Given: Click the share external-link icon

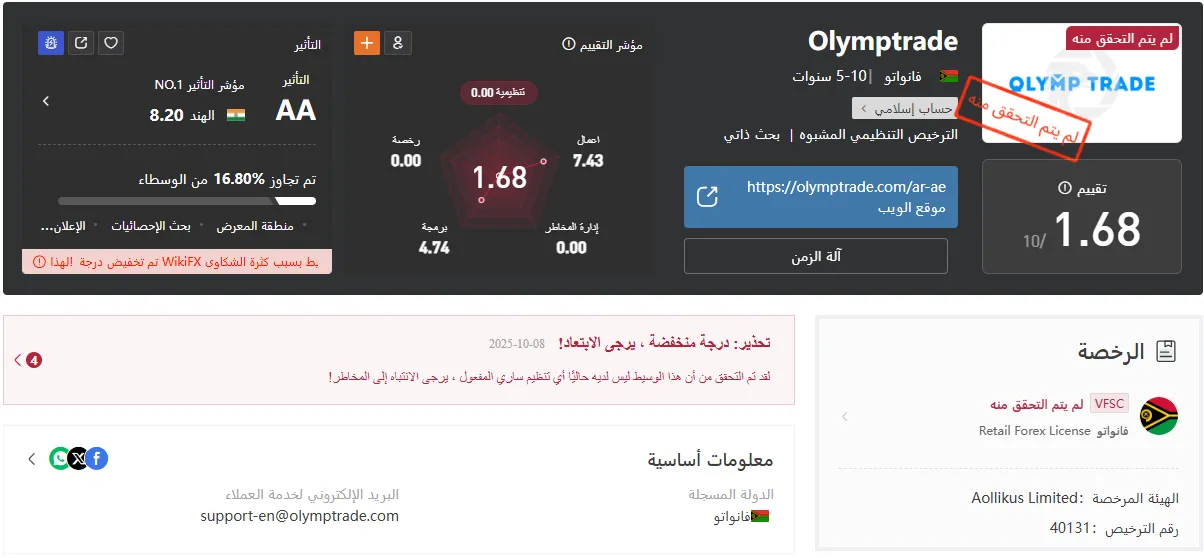Looking at the screenshot, I should click(82, 43).
